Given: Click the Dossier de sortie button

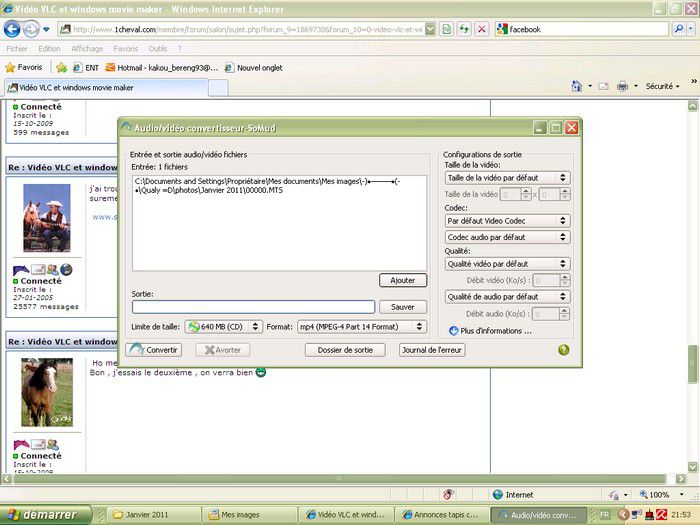Looking at the screenshot, I should [345, 350].
